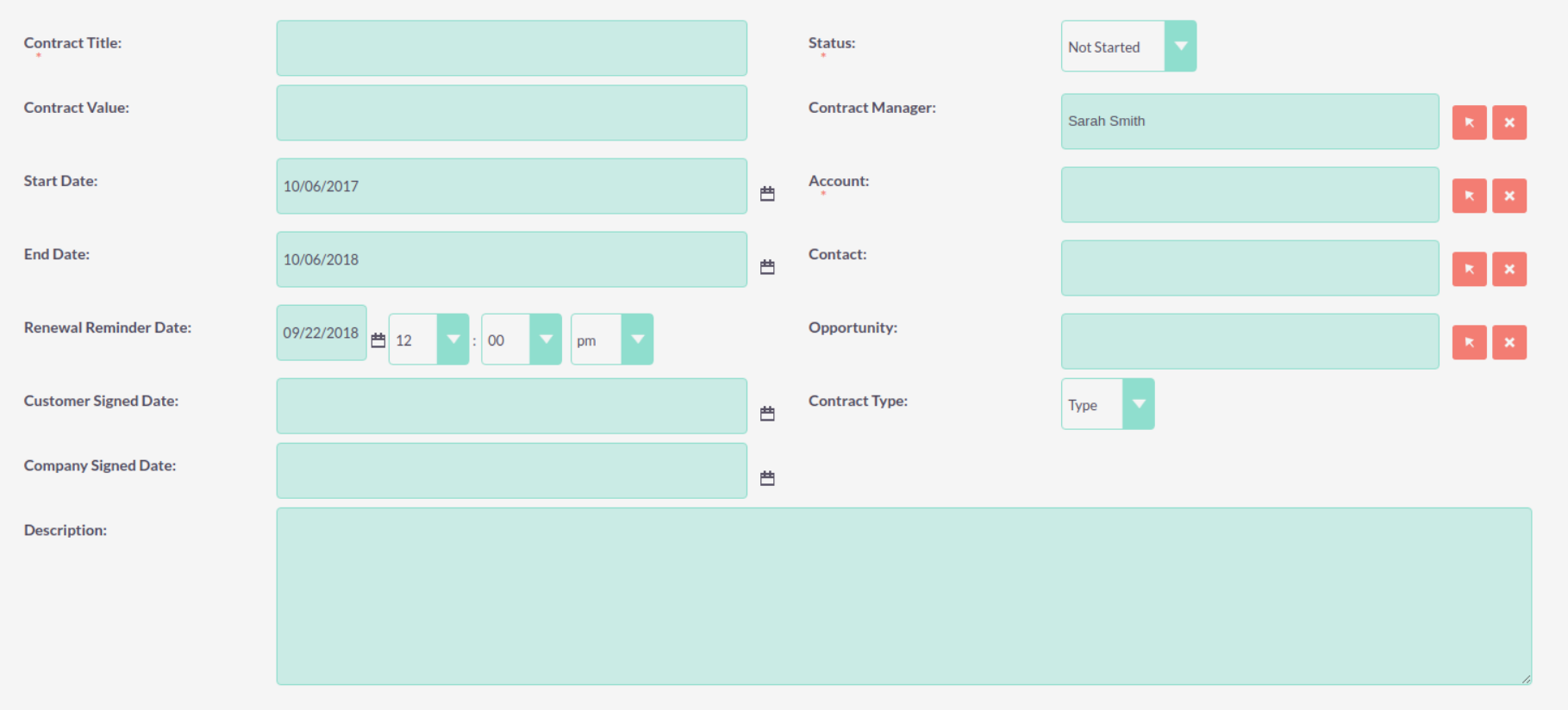Viewport: 1568px width, 710px height.
Task: Click inside the Description text area
Action: (x=903, y=596)
